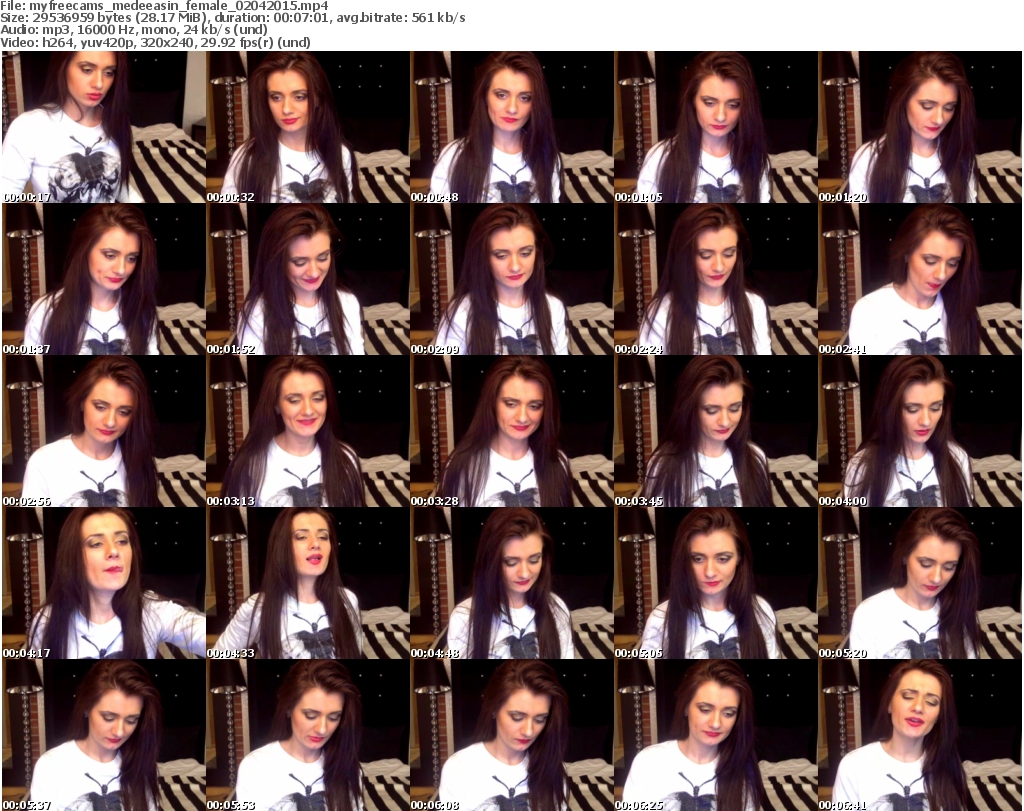Image resolution: width=1024 pixels, height=811 pixels.
Task: Click the frame stamped 00:04:48
Action: 511,583
